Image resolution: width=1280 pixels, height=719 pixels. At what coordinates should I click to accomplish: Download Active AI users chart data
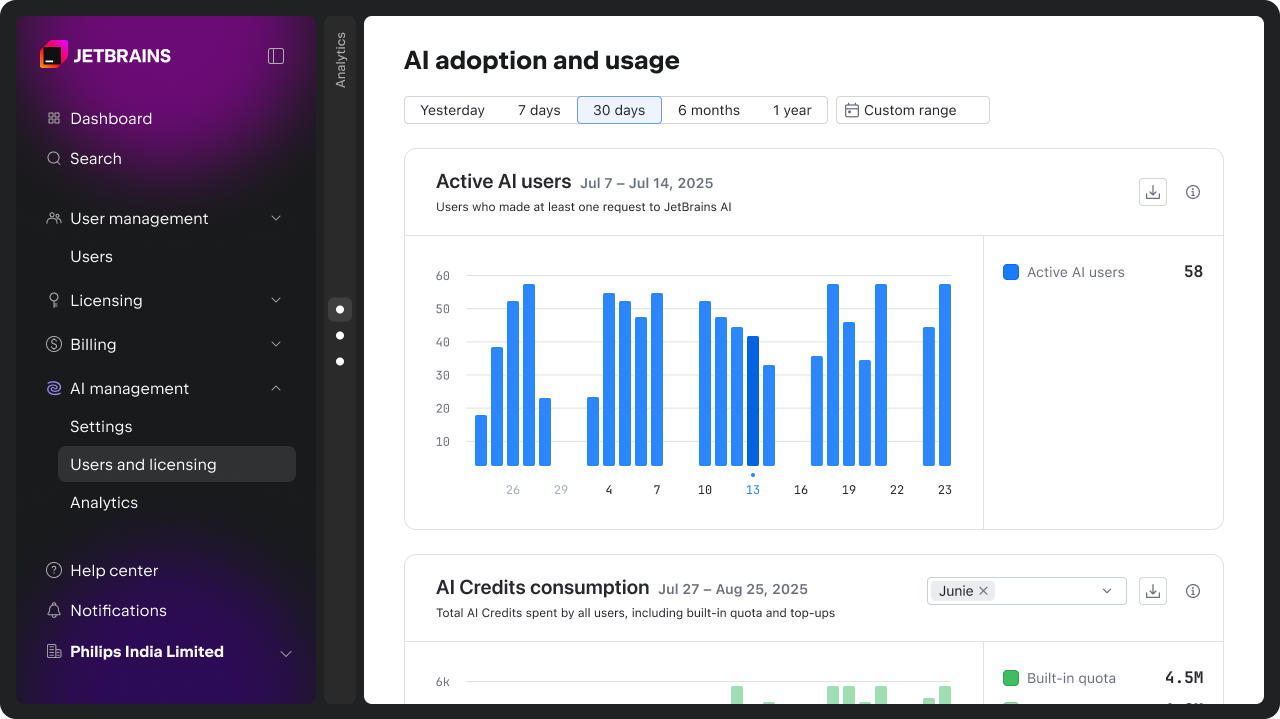pyautogui.click(x=1153, y=192)
